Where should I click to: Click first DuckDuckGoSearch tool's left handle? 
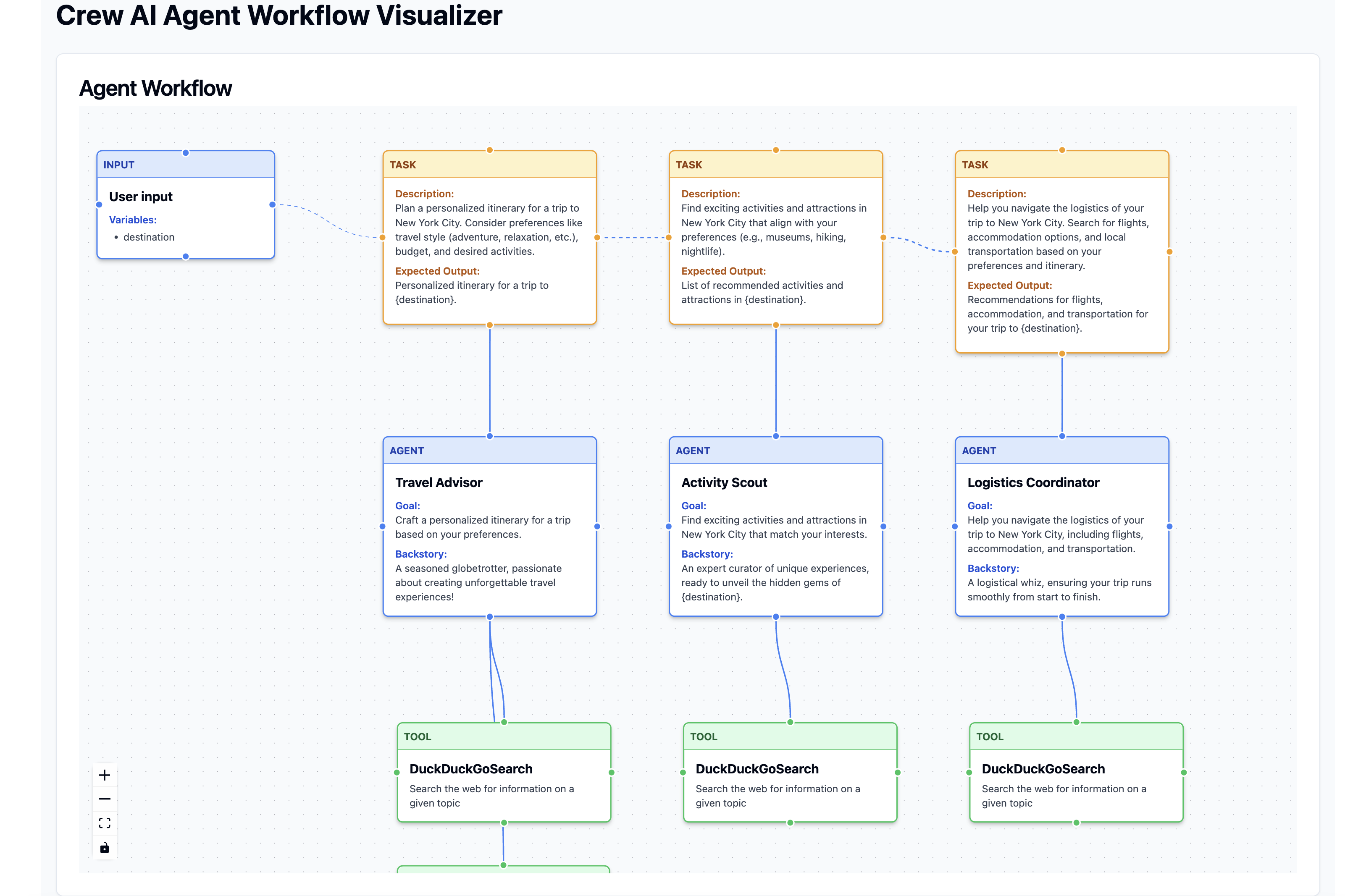(x=397, y=773)
